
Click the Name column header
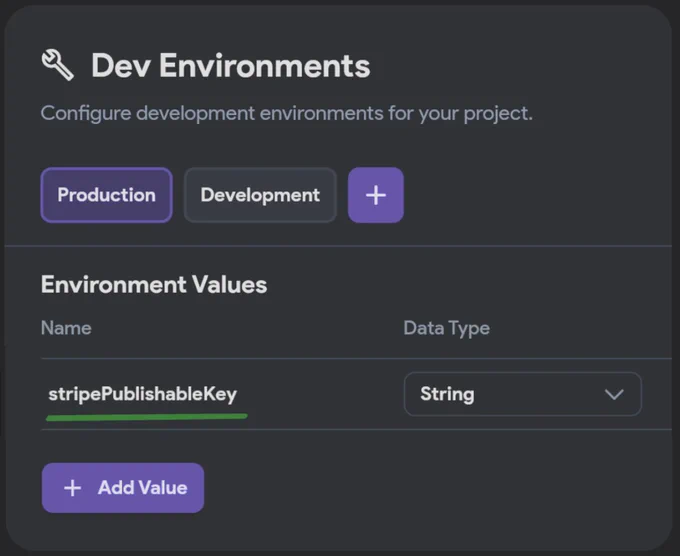point(66,328)
